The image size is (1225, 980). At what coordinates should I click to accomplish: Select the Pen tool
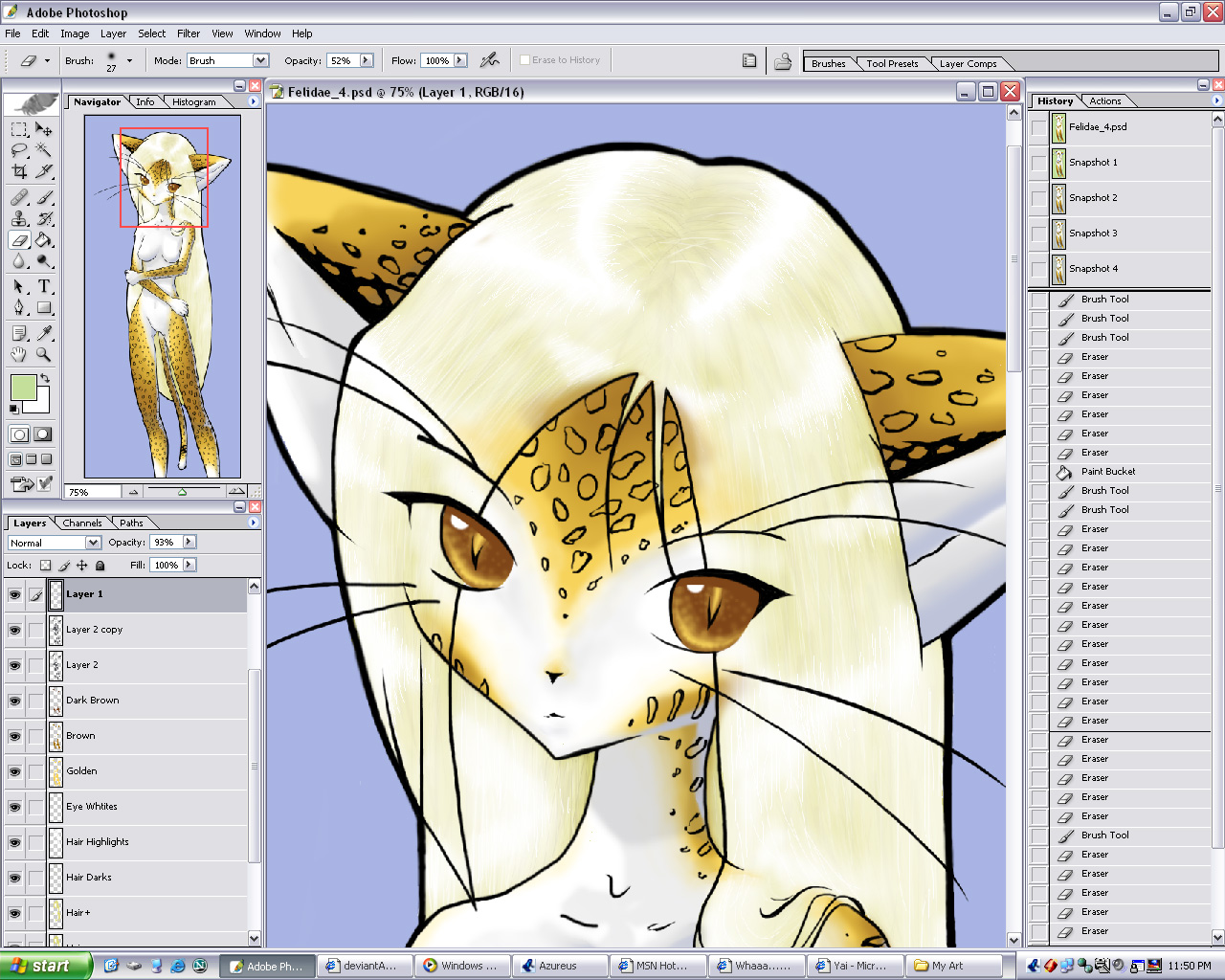[x=19, y=308]
